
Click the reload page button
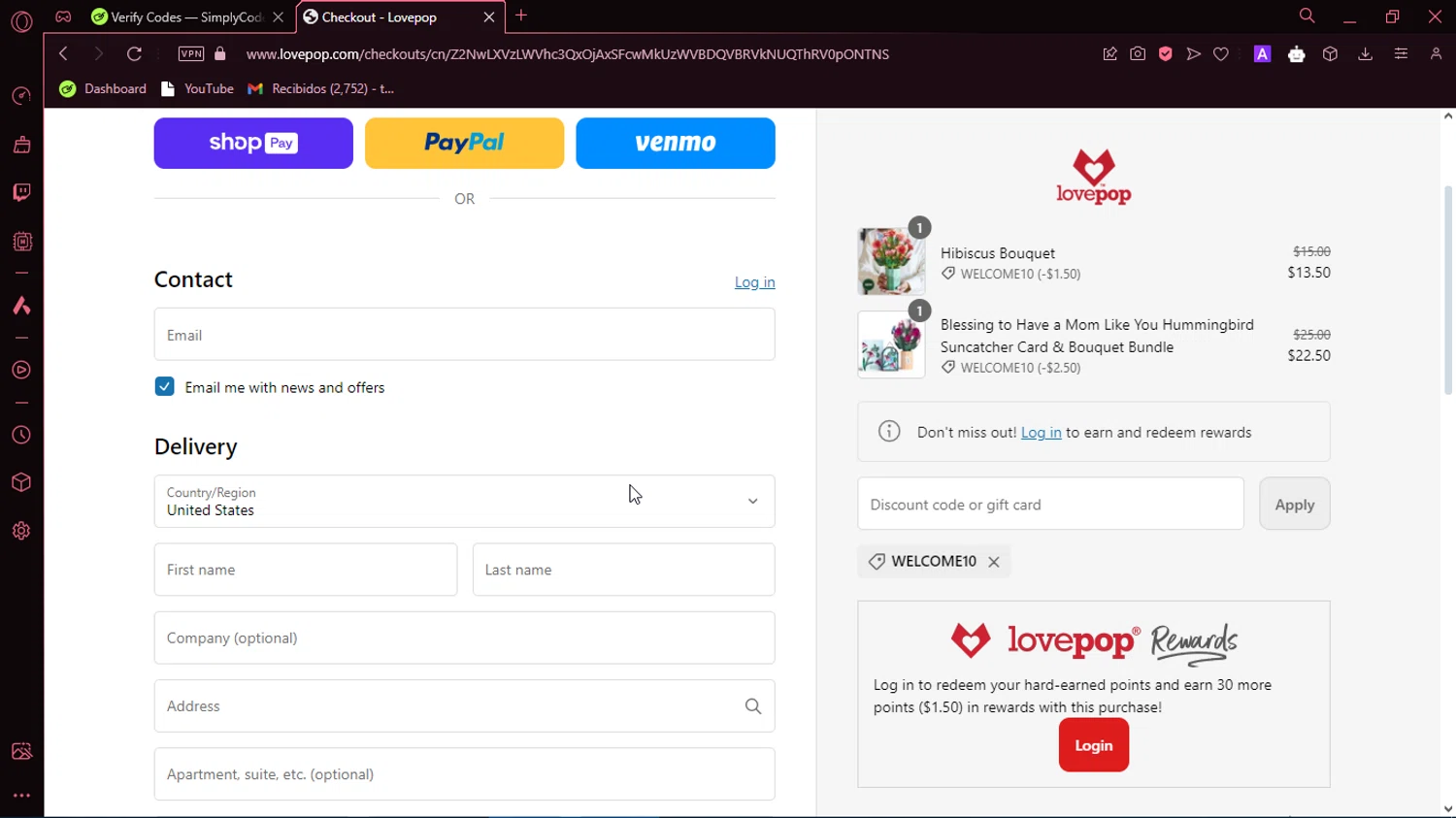click(135, 54)
